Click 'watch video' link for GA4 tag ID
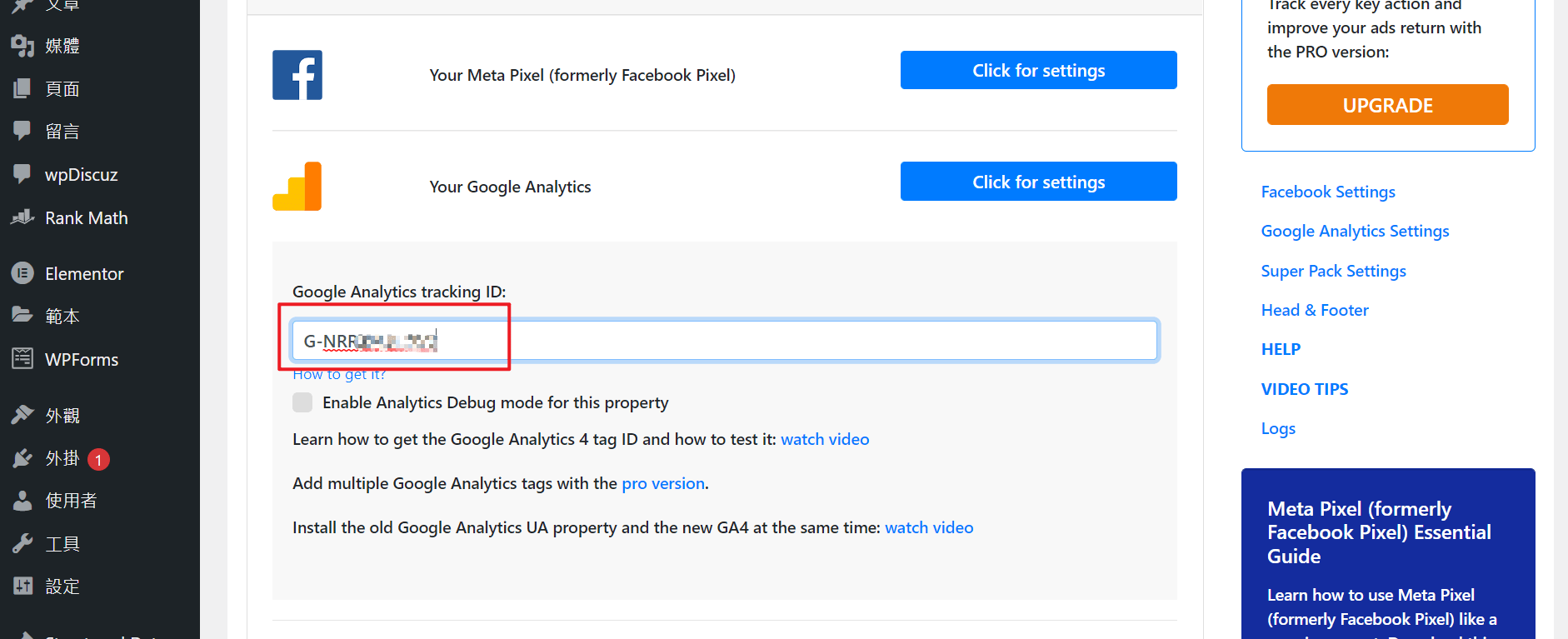The image size is (1568, 639). (x=825, y=439)
